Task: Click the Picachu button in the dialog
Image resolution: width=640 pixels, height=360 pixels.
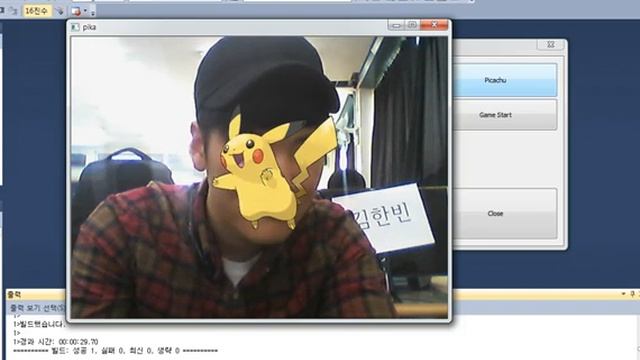Action: point(505,80)
